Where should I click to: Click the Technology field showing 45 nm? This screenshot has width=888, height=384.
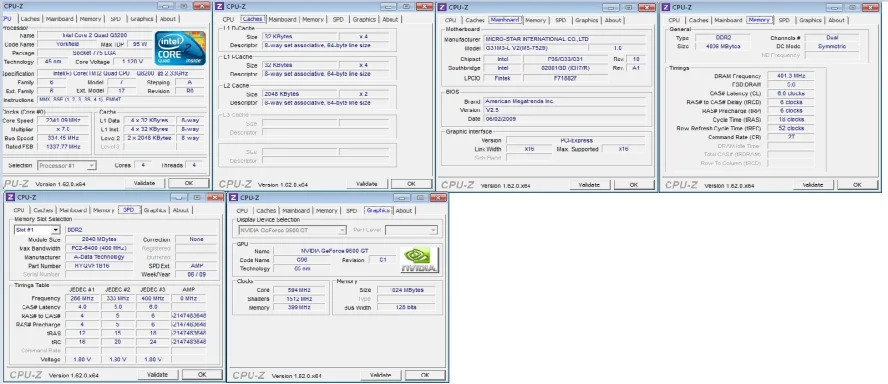[53, 61]
